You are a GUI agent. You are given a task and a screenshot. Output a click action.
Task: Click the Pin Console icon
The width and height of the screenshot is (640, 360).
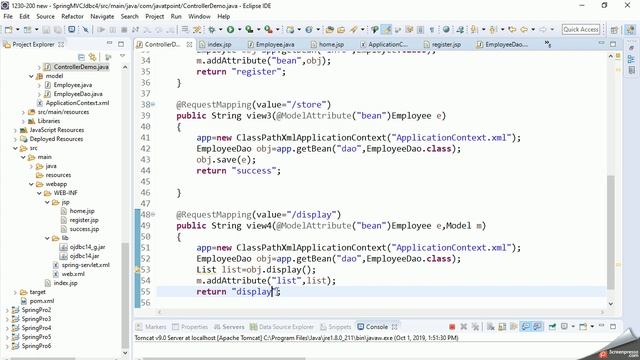tap(552, 327)
